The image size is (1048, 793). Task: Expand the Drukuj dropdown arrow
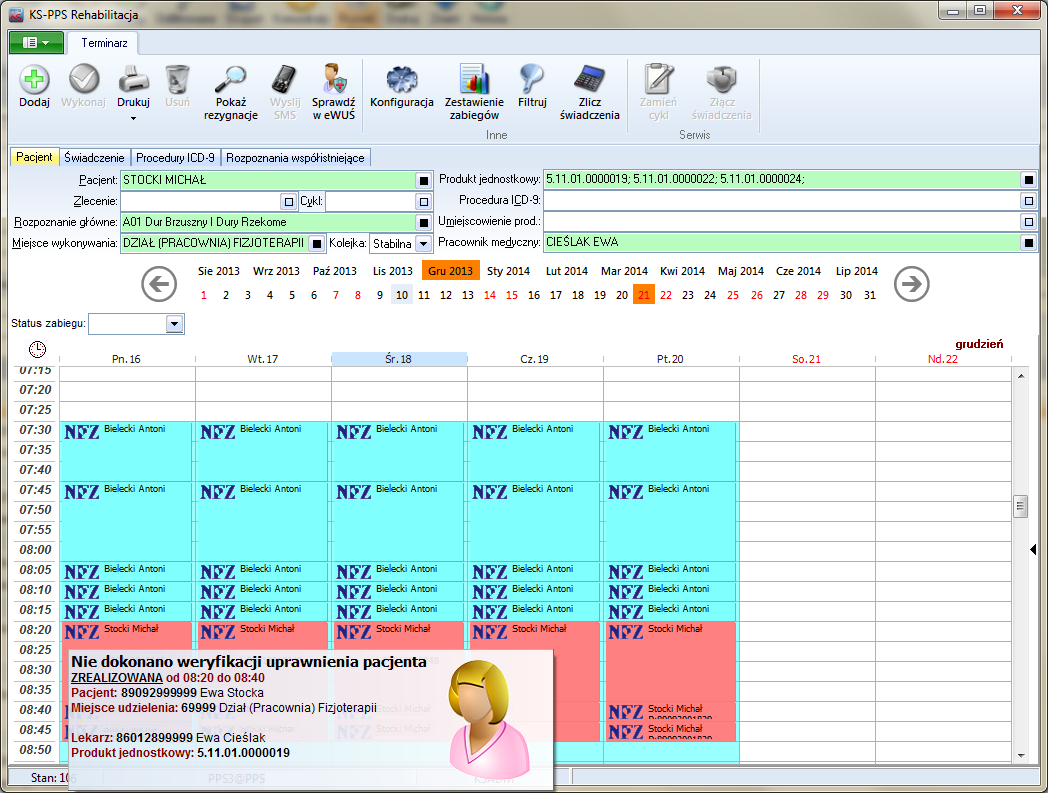click(x=133, y=119)
